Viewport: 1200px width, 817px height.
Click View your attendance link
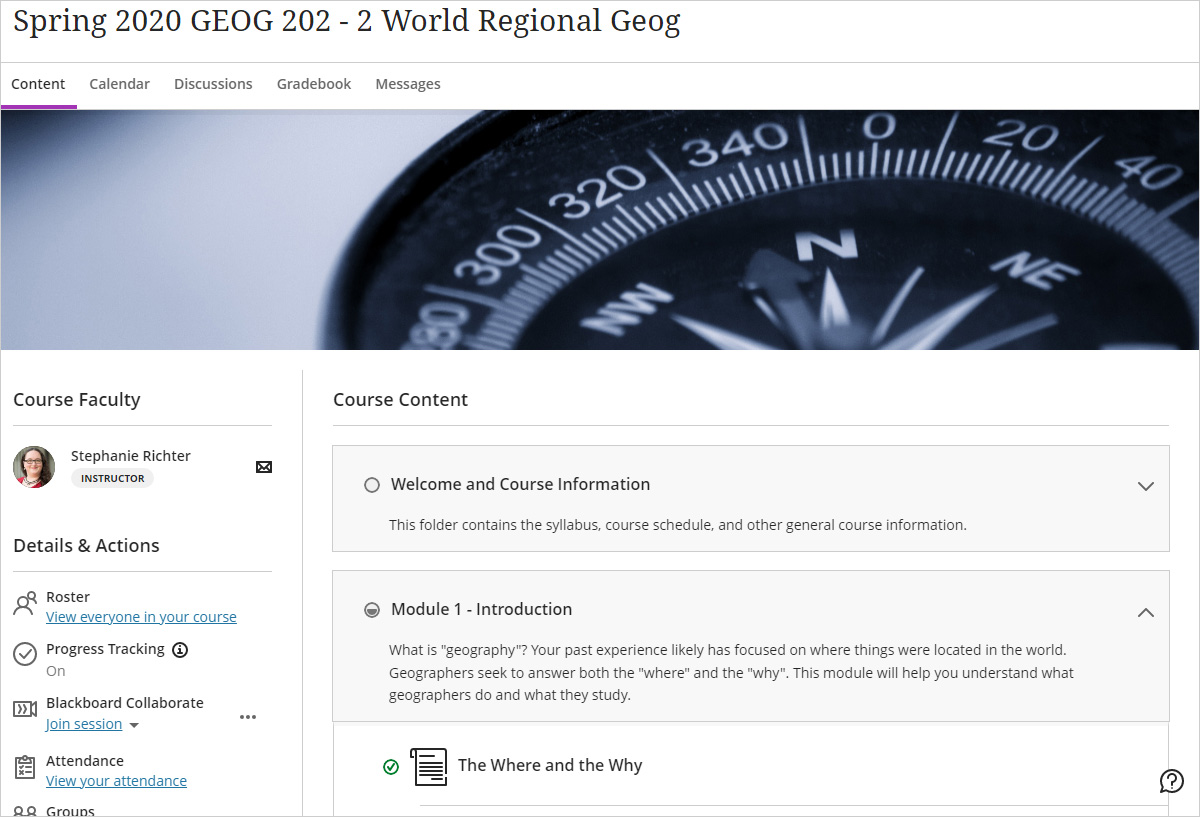[x=116, y=781]
